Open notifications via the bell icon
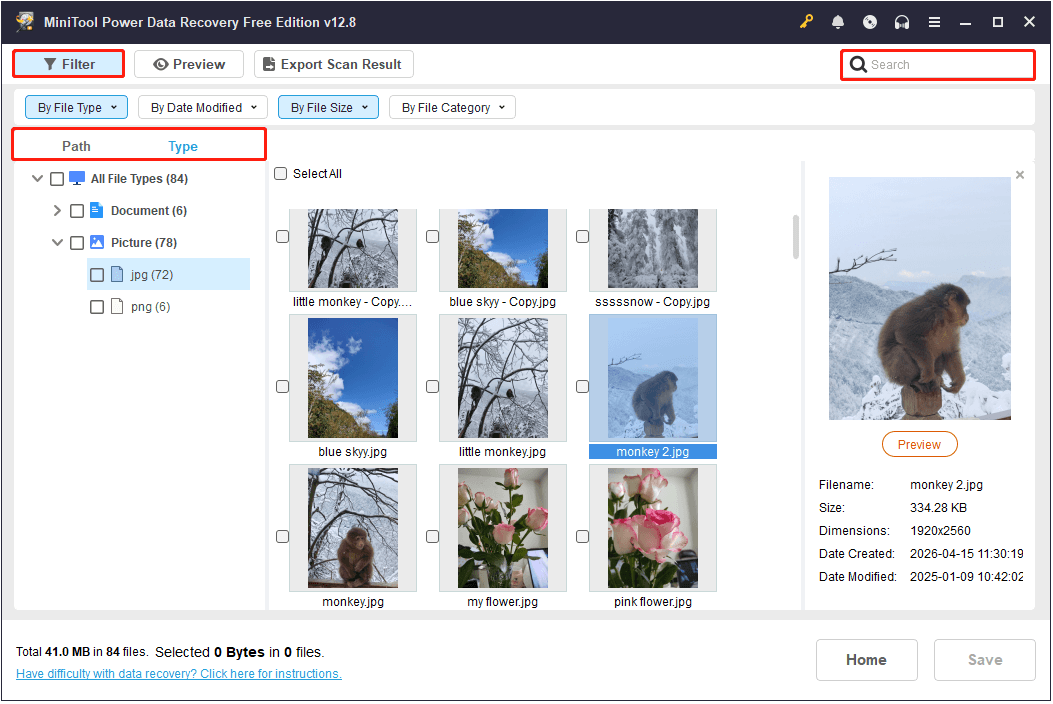Image resolution: width=1053 pixels, height=704 pixels. 838,22
